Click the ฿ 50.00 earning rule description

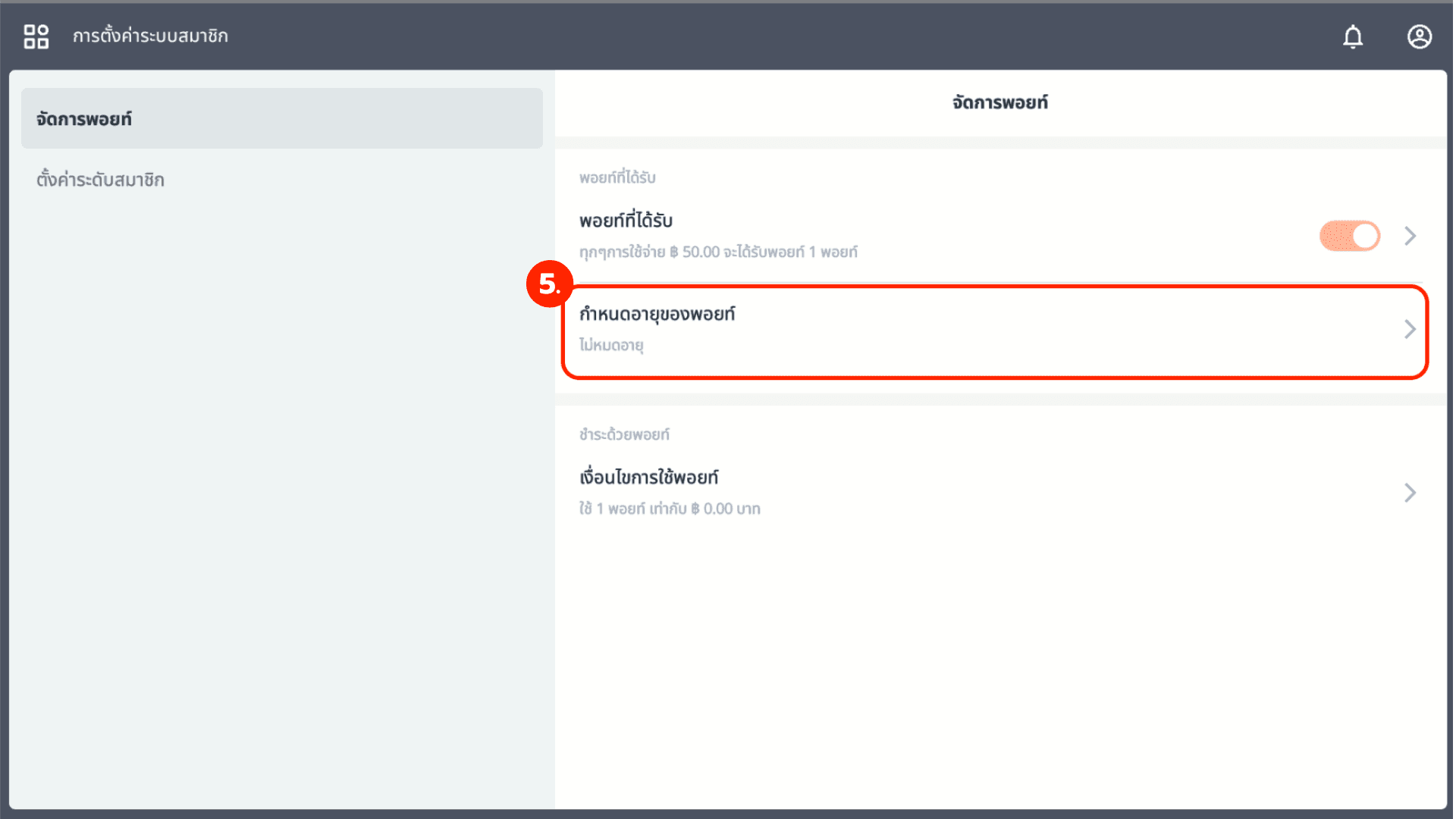coord(718,252)
